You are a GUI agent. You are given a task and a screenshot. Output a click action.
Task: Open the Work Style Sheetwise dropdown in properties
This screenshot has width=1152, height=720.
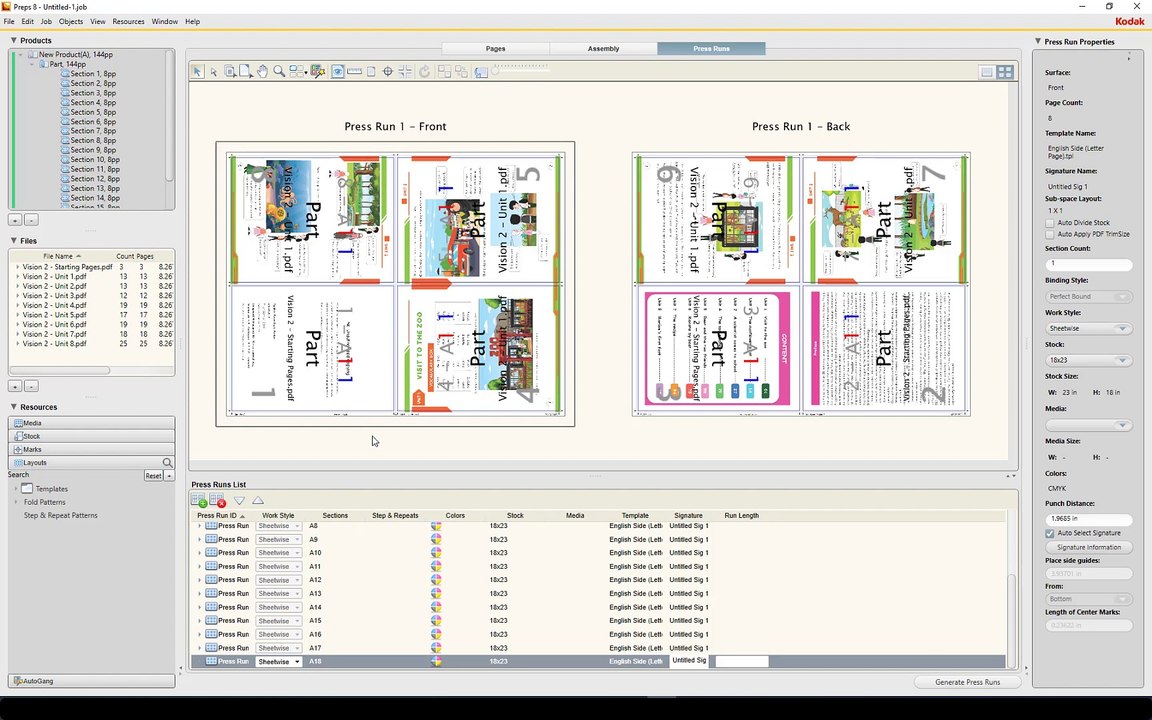(x=1088, y=328)
